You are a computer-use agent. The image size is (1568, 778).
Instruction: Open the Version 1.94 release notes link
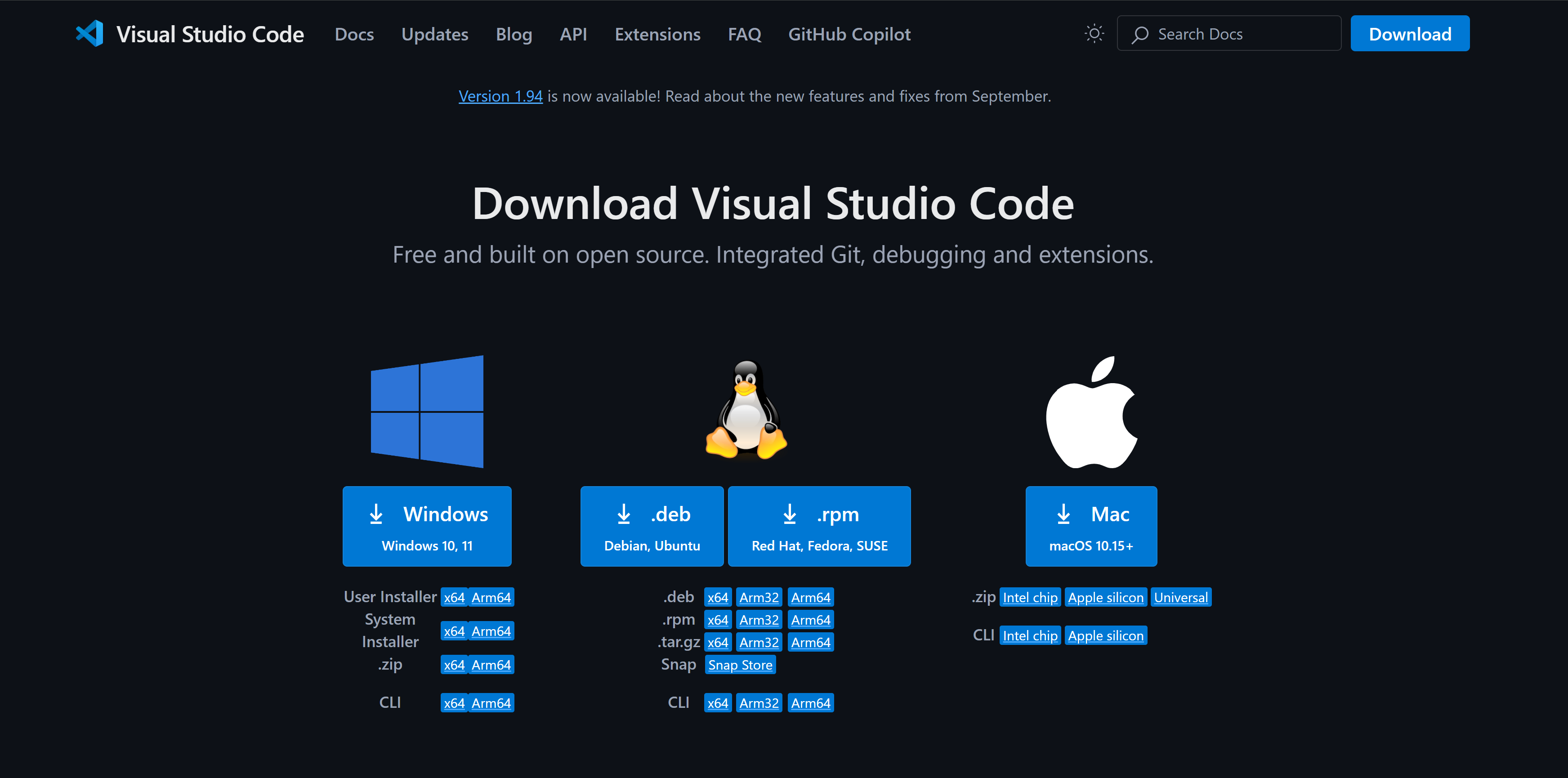pos(500,96)
